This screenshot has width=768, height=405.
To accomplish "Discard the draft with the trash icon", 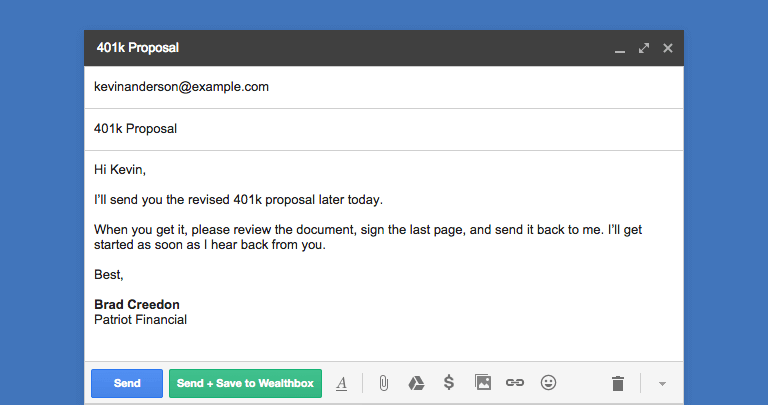I will (618, 383).
